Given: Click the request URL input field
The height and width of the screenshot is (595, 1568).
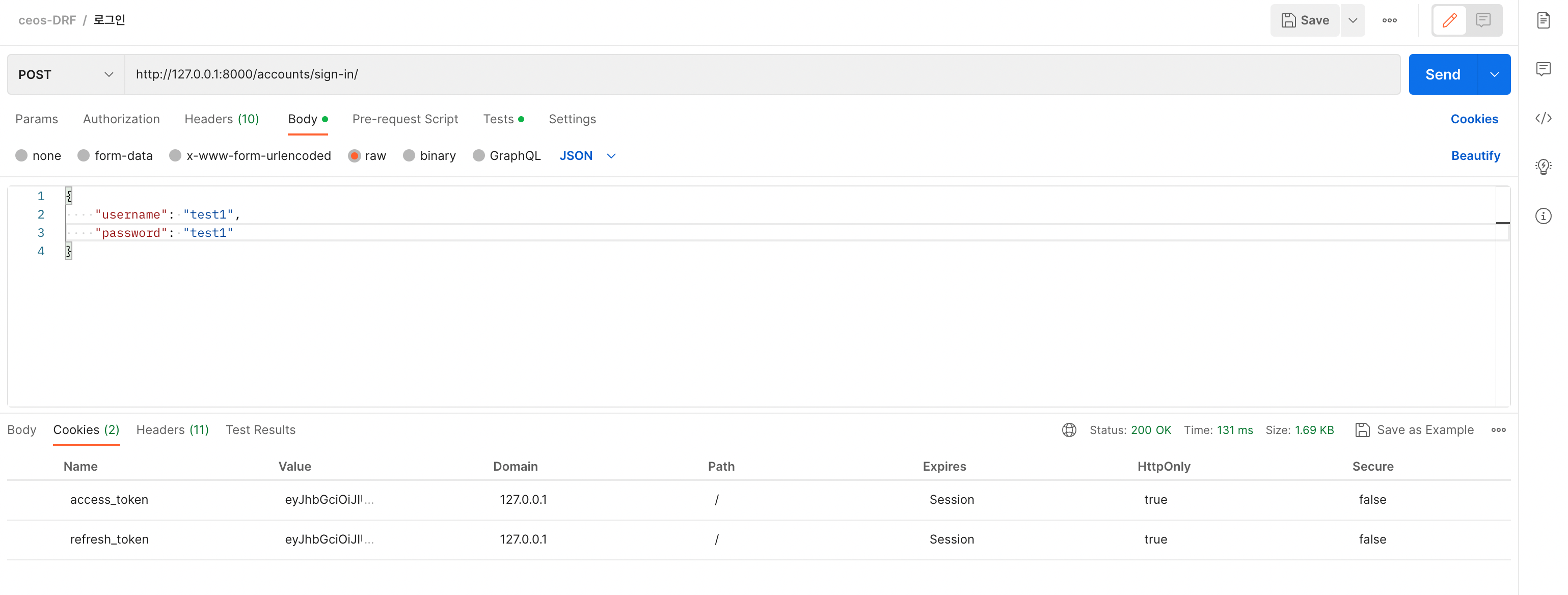Looking at the screenshot, I should point(762,74).
